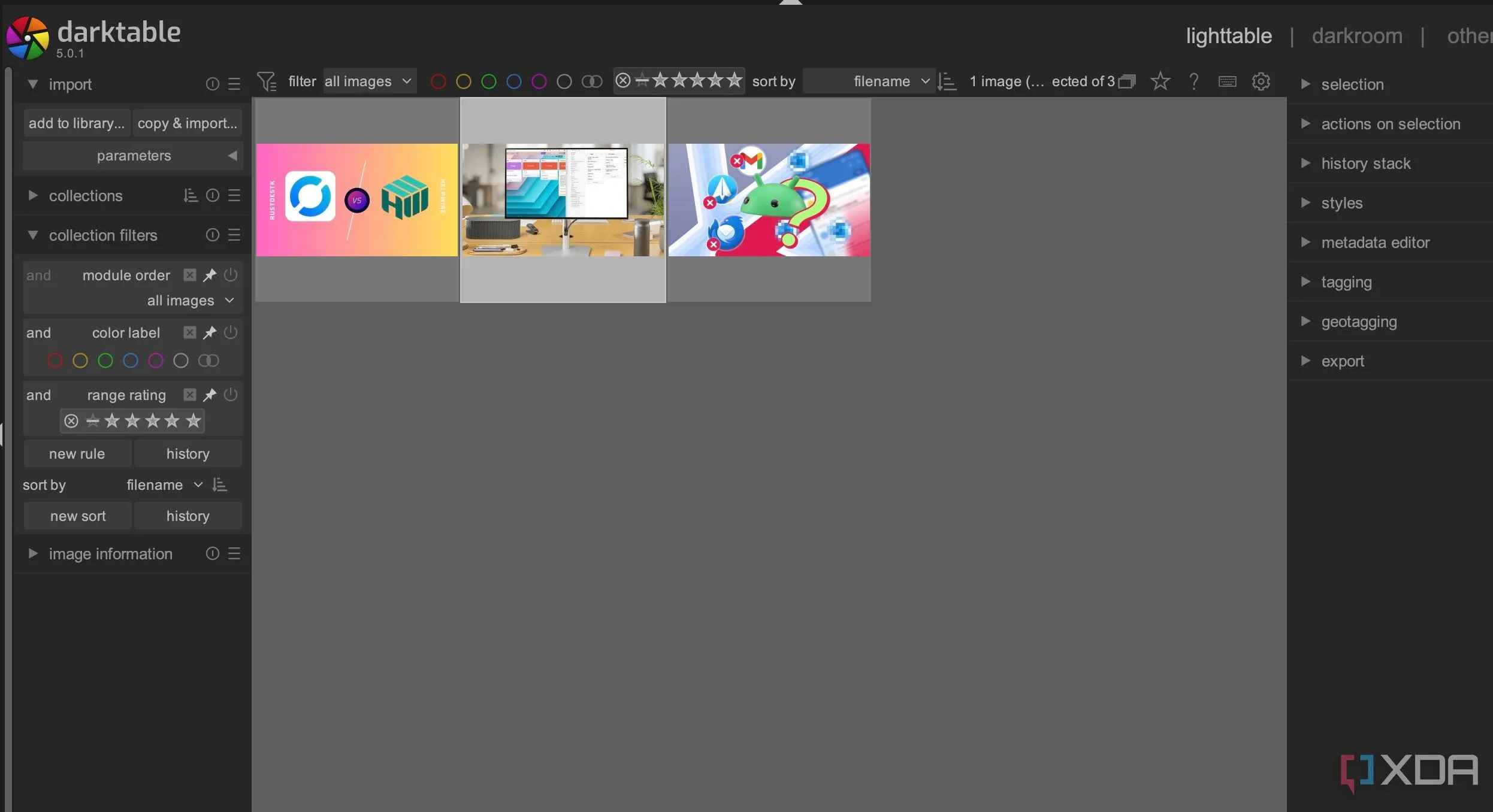Click the red color label in top filter bar
This screenshot has width=1493, height=812.
point(438,81)
